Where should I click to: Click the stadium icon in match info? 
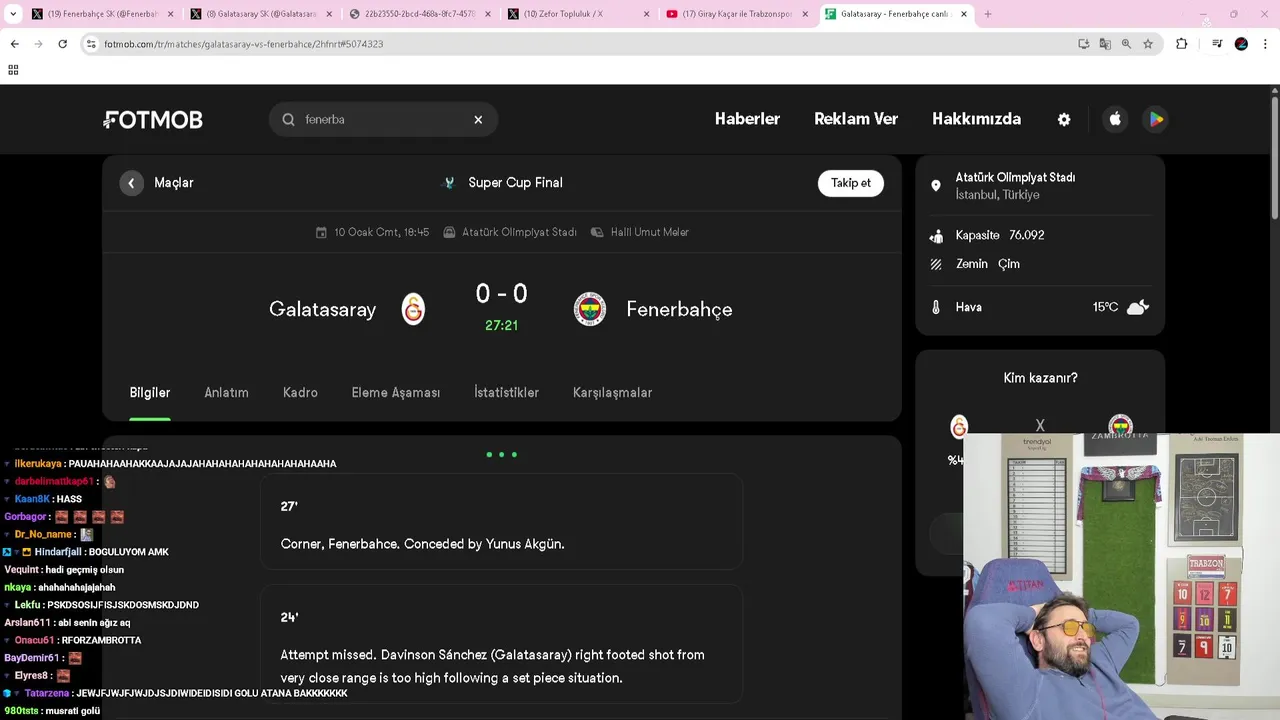[x=449, y=232]
